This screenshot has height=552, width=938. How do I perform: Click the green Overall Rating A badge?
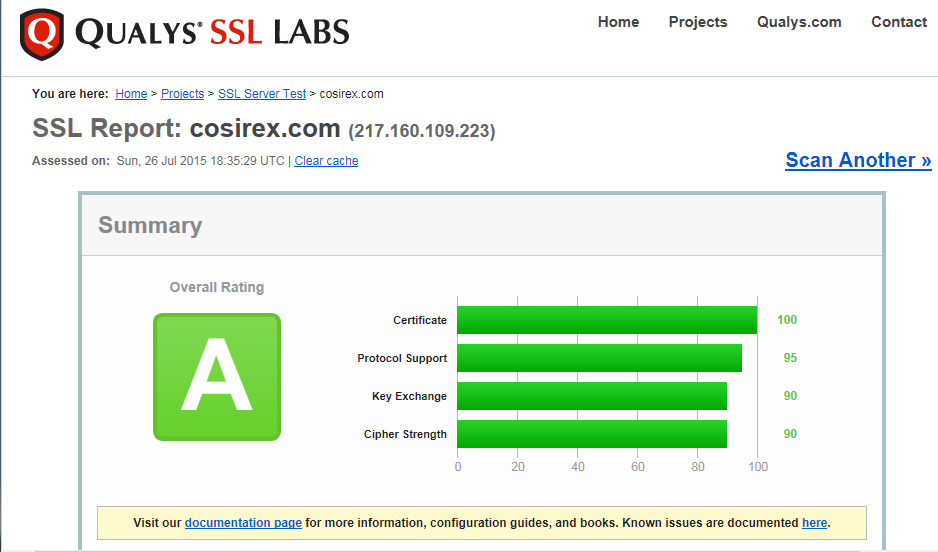pos(217,377)
